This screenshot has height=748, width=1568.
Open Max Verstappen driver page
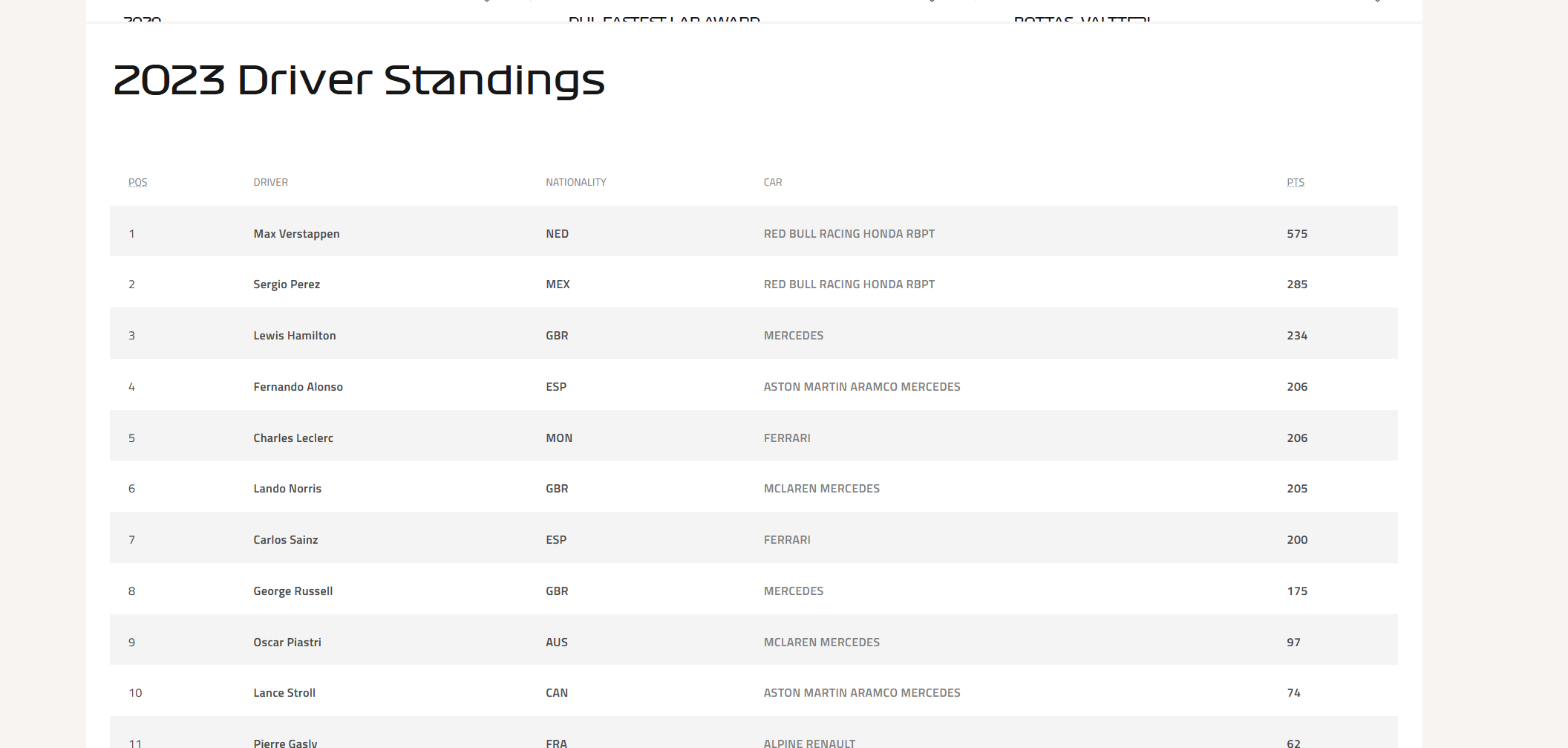tap(296, 233)
